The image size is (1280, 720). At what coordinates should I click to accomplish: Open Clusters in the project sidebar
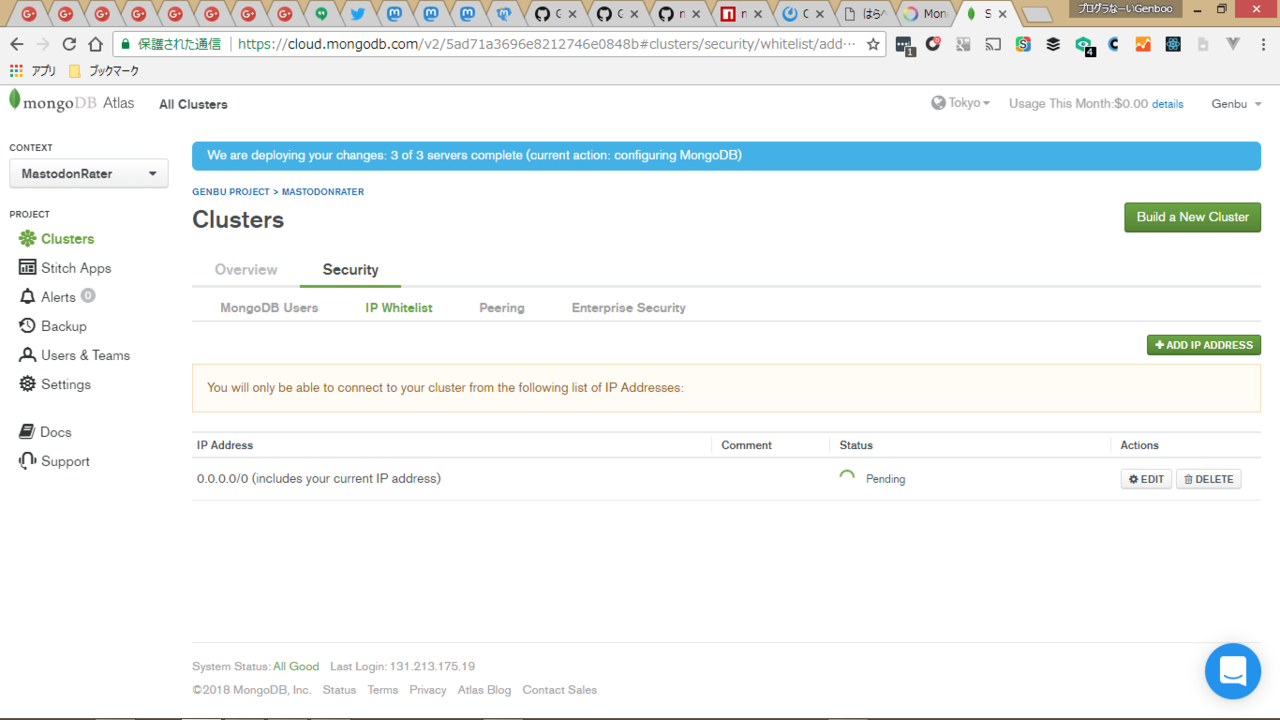pyautogui.click(x=67, y=239)
